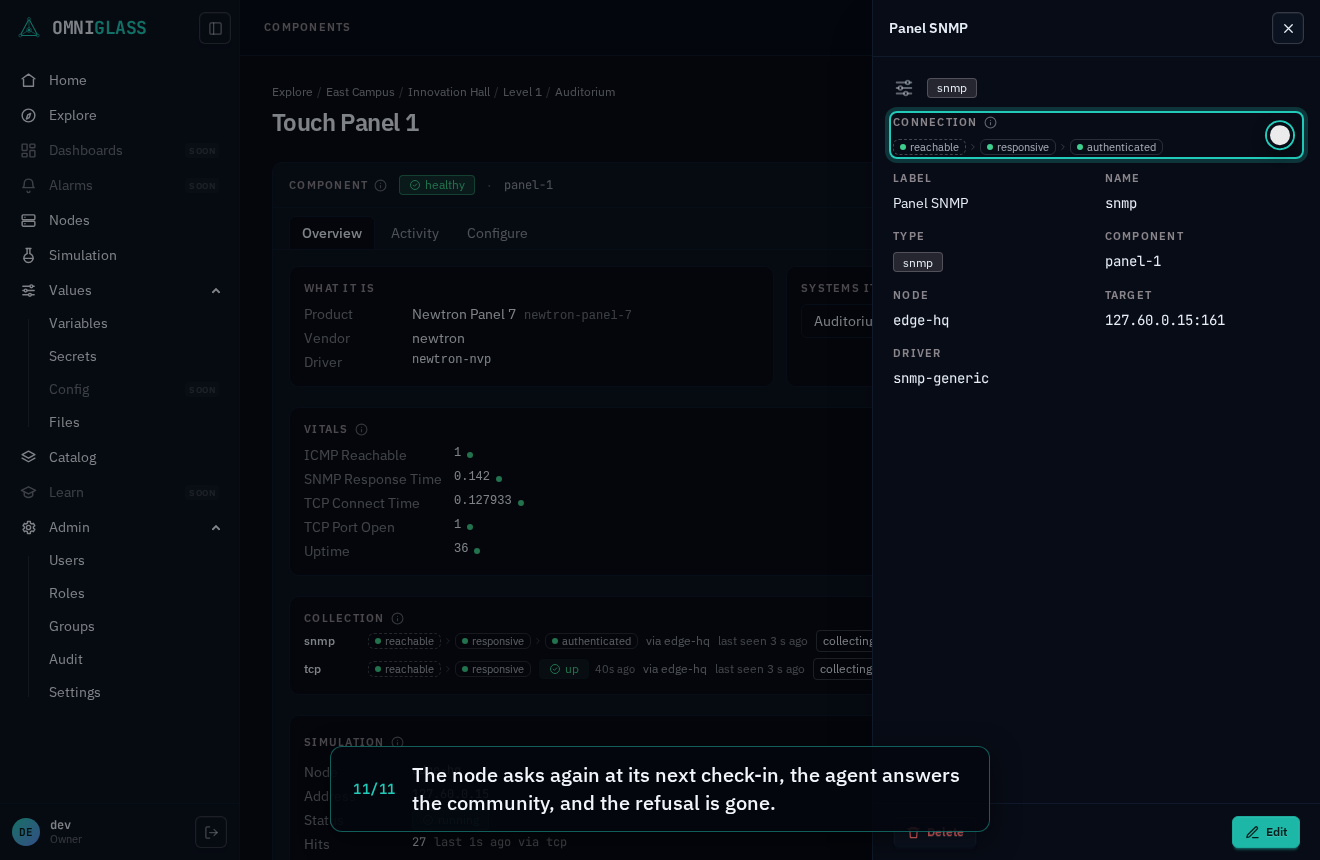The width and height of the screenshot is (1320, 860).
Task: Click the Connection info icon
Action: pyautogui.click(x=990, y=122)
